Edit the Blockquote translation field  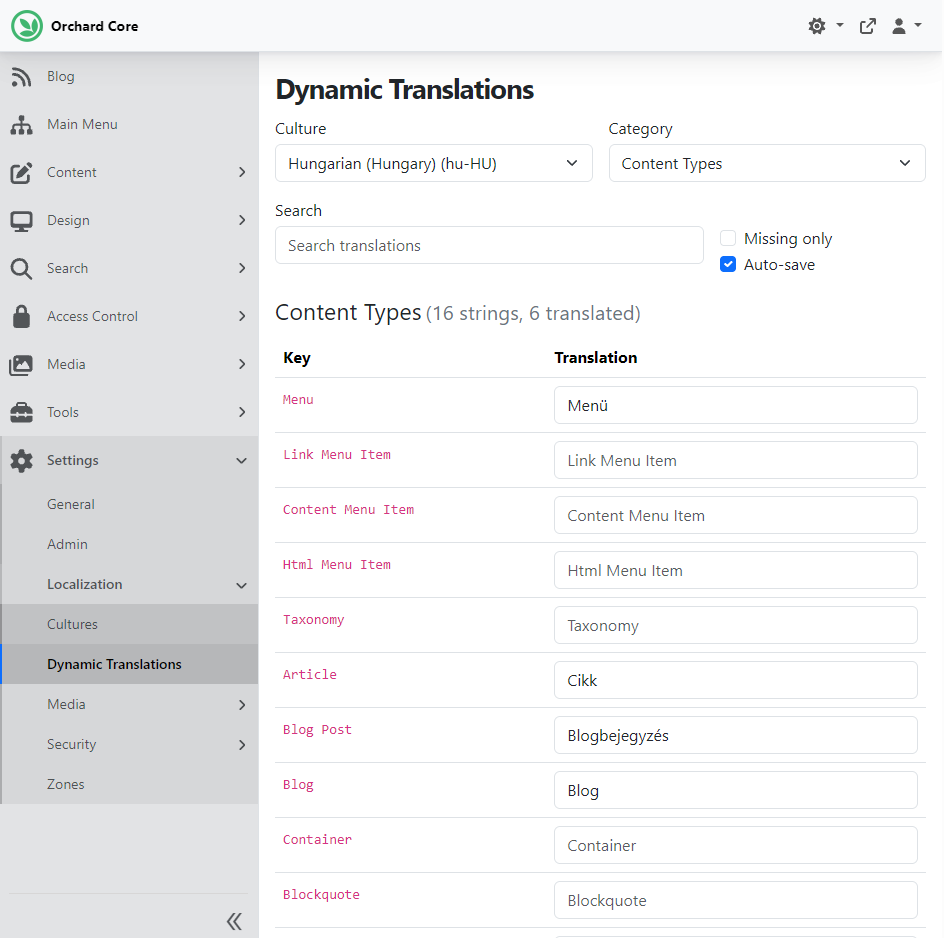click(x=736, y=900)
